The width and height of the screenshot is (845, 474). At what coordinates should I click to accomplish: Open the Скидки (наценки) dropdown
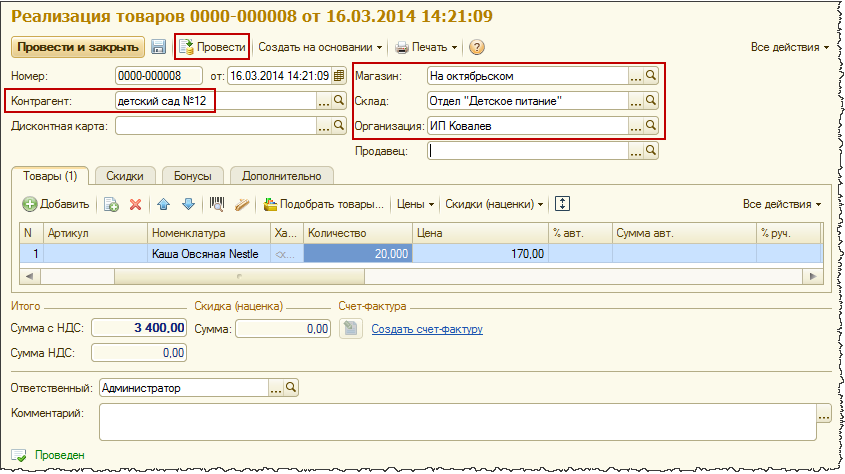pos(494,204)
